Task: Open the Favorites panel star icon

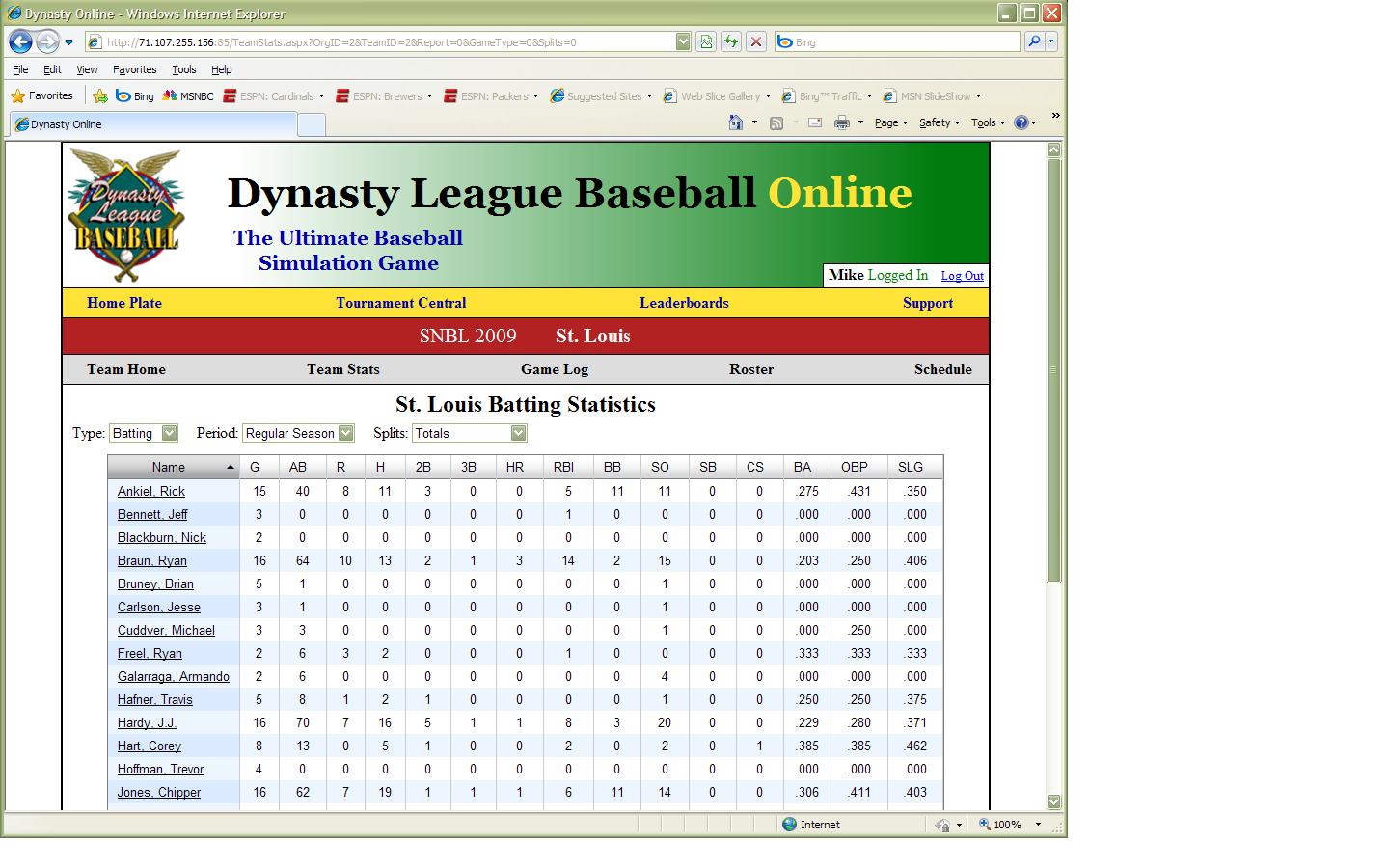Action: pyautogui.click(x=16, y=95)
